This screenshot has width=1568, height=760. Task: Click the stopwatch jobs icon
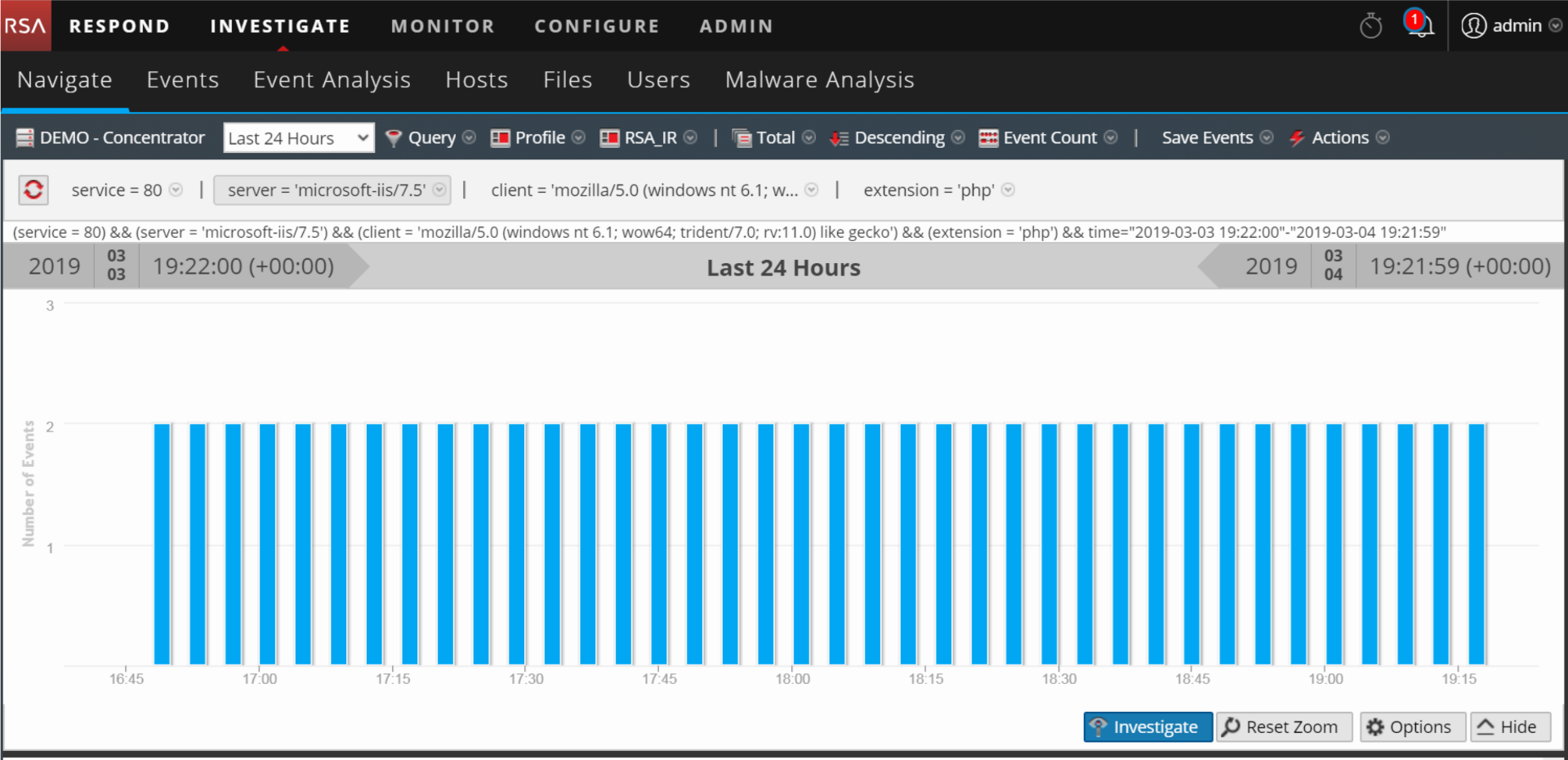click(1370, 26)
